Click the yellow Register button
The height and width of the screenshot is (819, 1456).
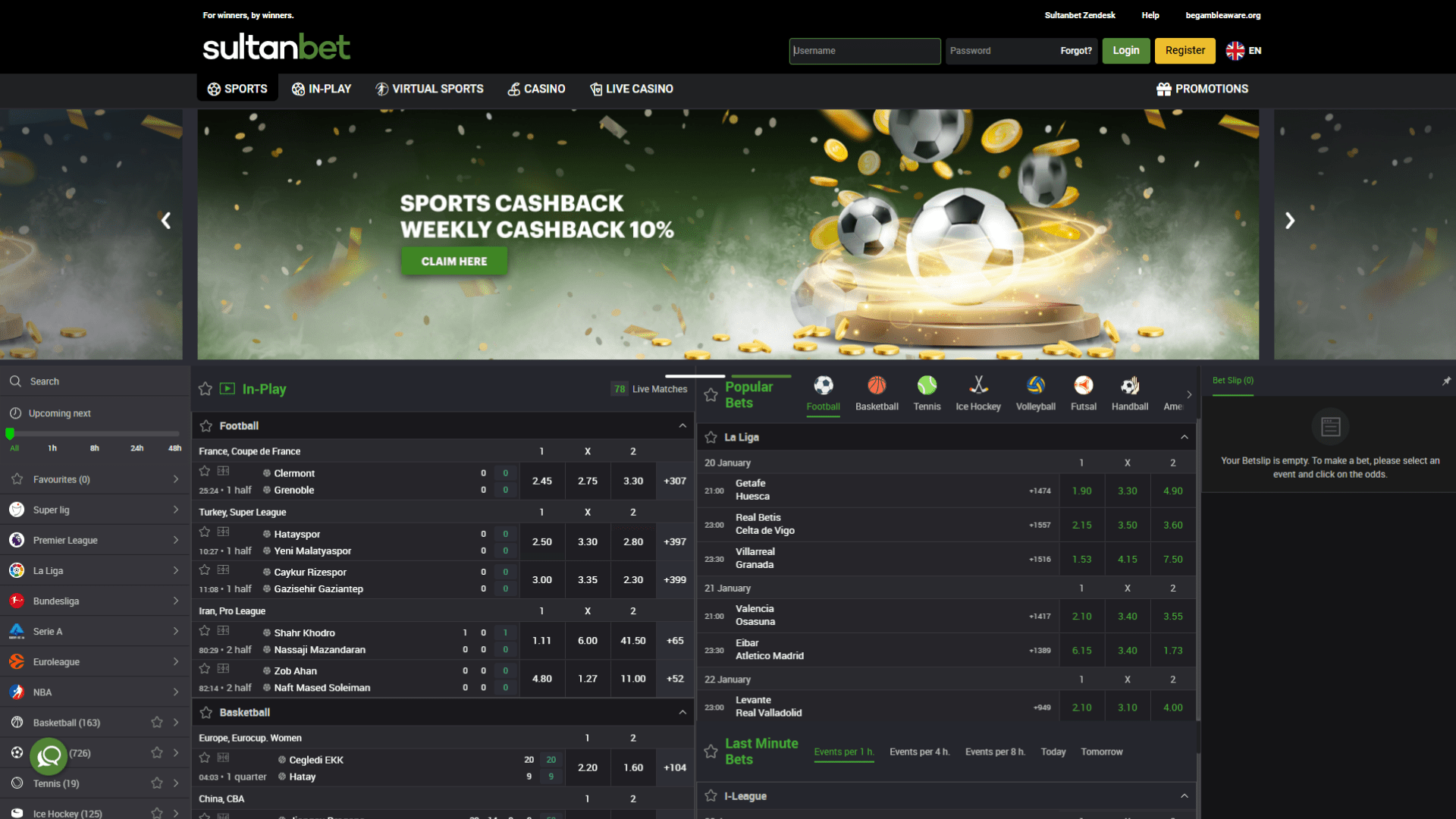click(x=1185, y=51)
